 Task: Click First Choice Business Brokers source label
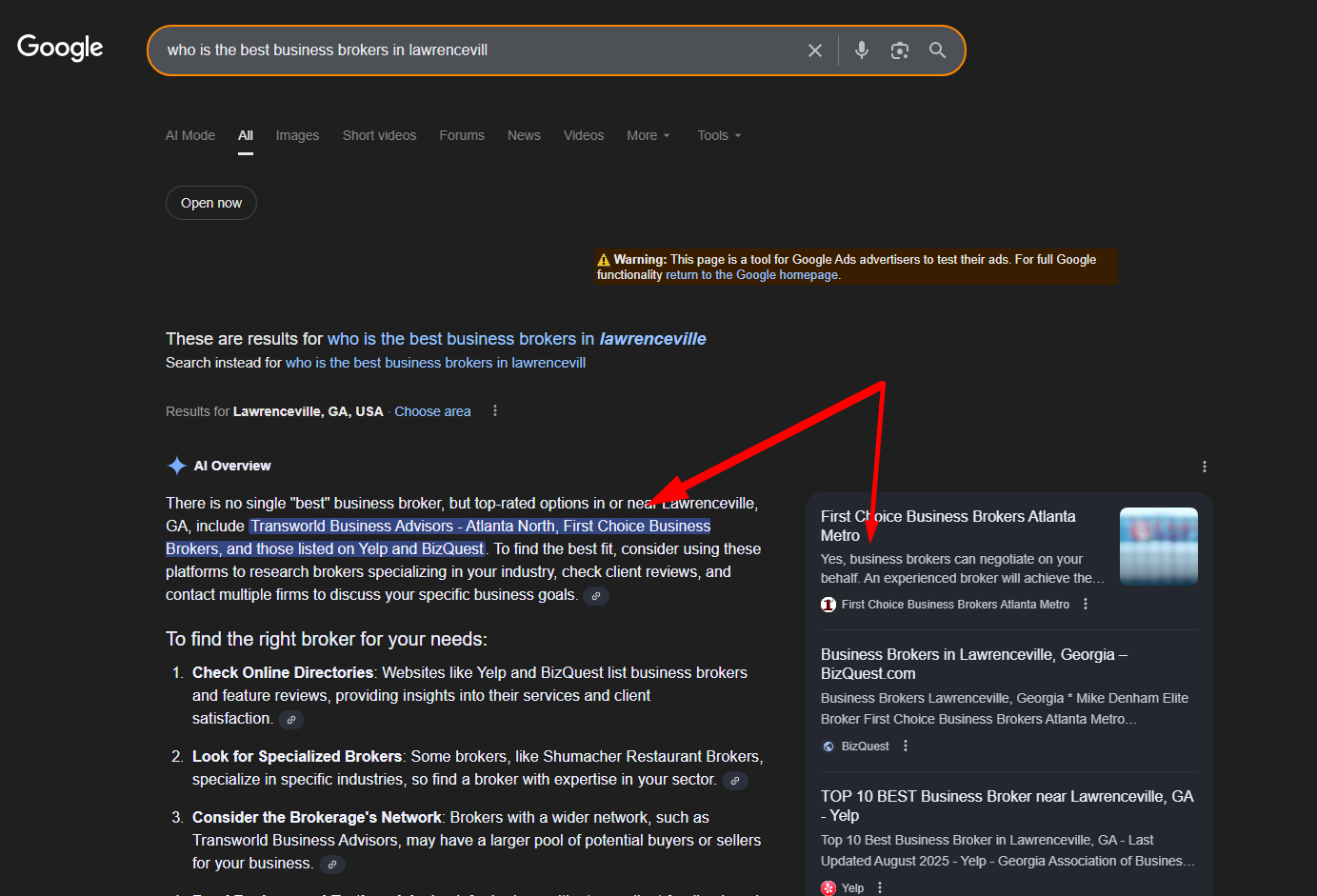tap(955, 605)
